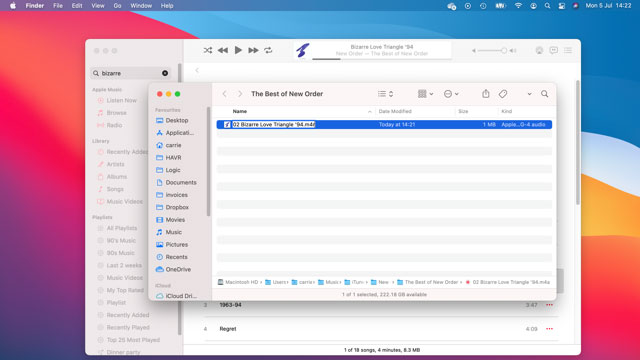This screenshot has height=360, width=640.
Task: Show lyrics in Music window
Action: click(553, 50)
